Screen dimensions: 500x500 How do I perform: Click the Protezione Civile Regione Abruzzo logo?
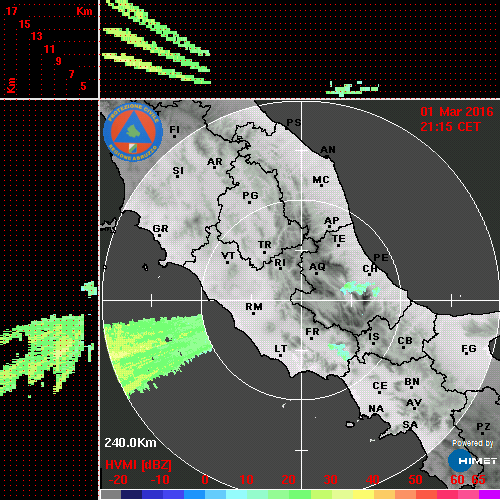133,133
